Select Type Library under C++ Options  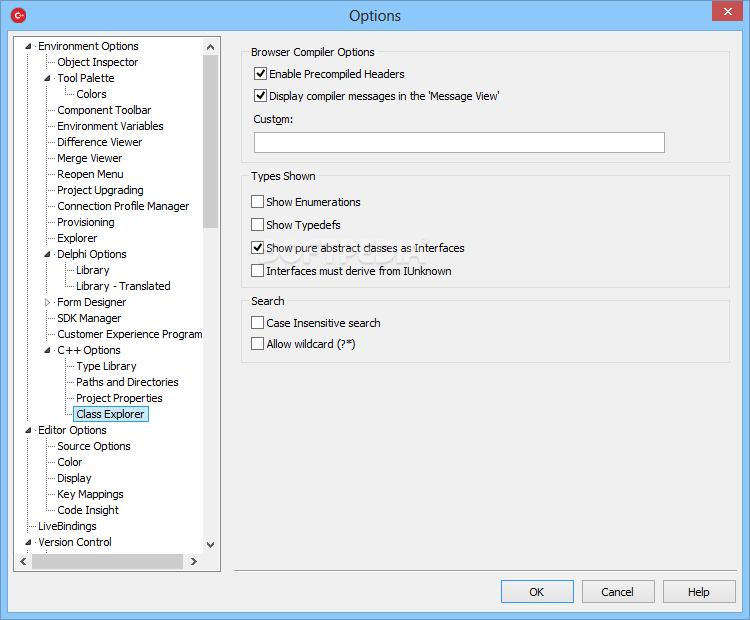point(106,366)
